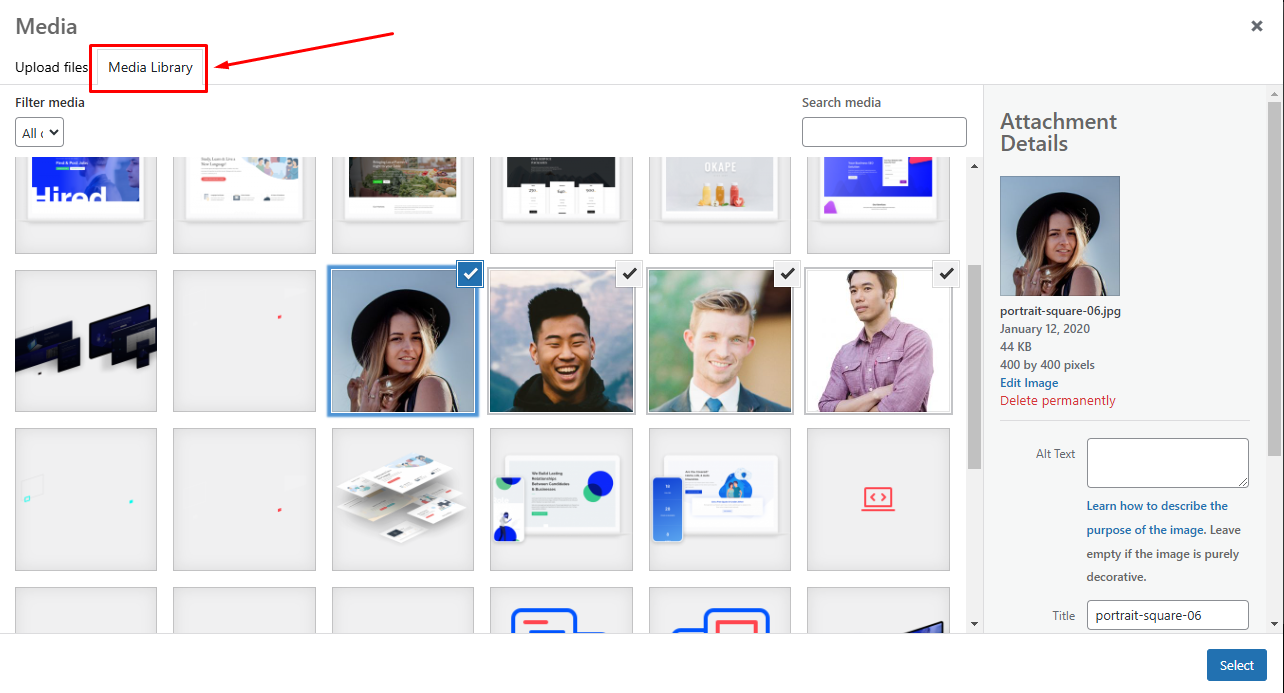Toggle the checkmark on the laughing man portrait
The image size is (1284, 693).
pyautogui.click(x=628, y=273)
